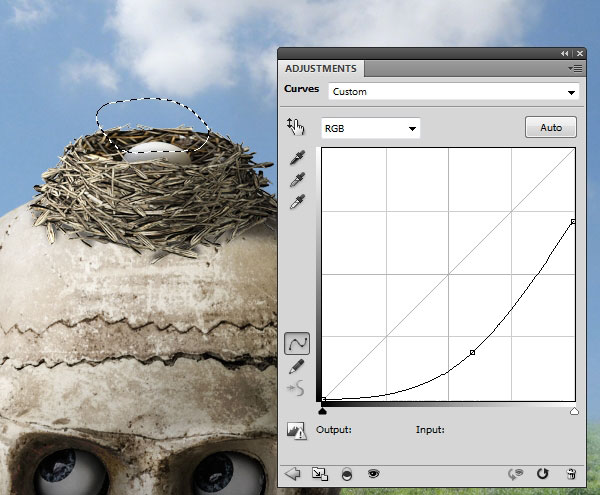Select edit points curve mode
The width and height of the screenshot is (600, 495).
[x=297, y=343]
